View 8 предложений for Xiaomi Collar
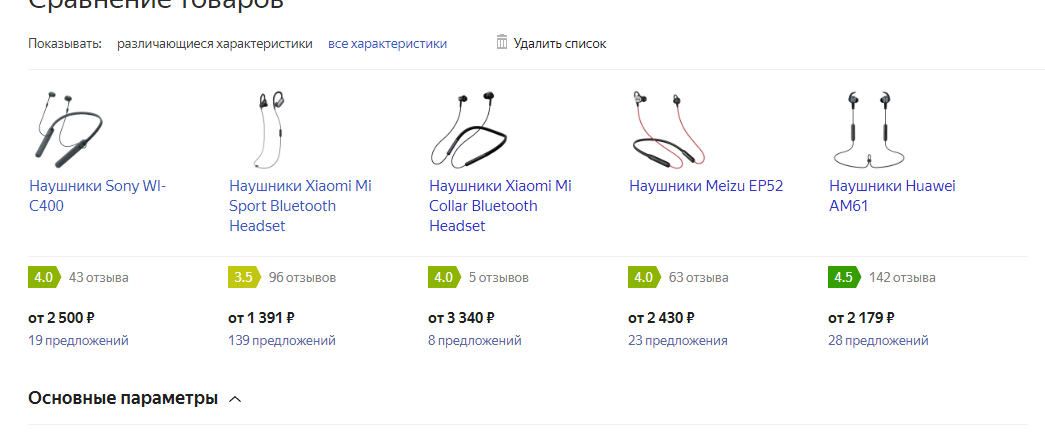Viewport: 1045px width, 436px height. tap(475, 341)
